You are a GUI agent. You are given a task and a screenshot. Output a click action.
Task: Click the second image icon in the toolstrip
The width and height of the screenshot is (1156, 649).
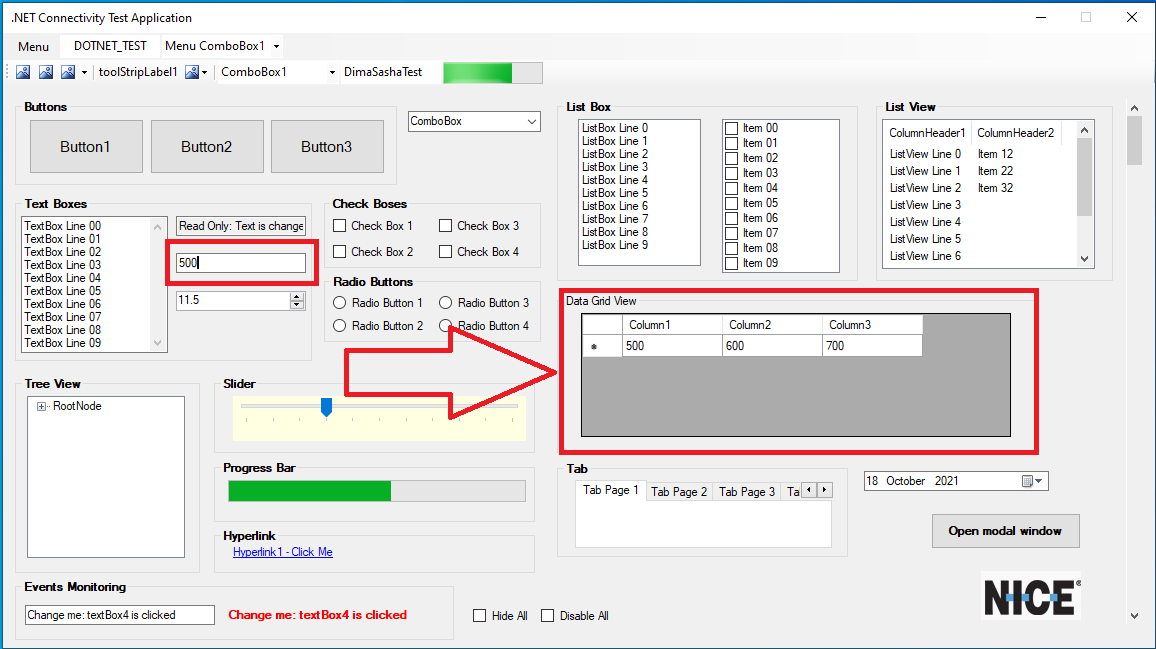[x=46, y=72]
